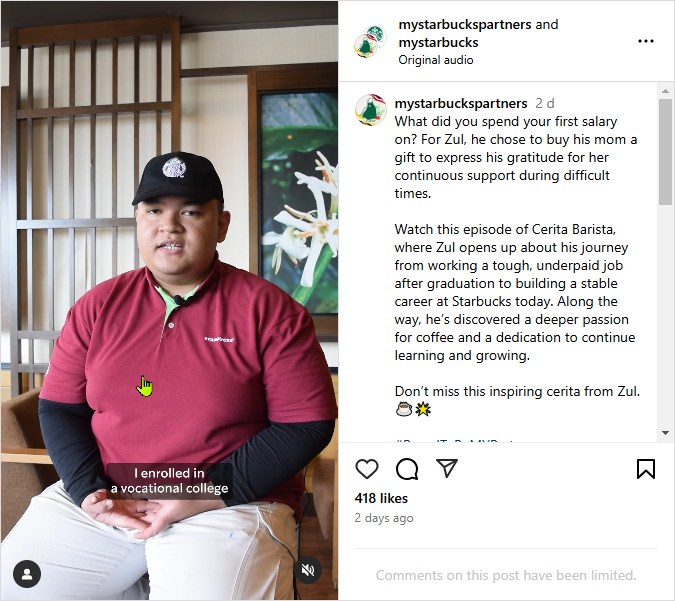Open header stacked profile avatars
Viewport: 675px width, 601px height.
pyautogui.click(x=370, y=42)
